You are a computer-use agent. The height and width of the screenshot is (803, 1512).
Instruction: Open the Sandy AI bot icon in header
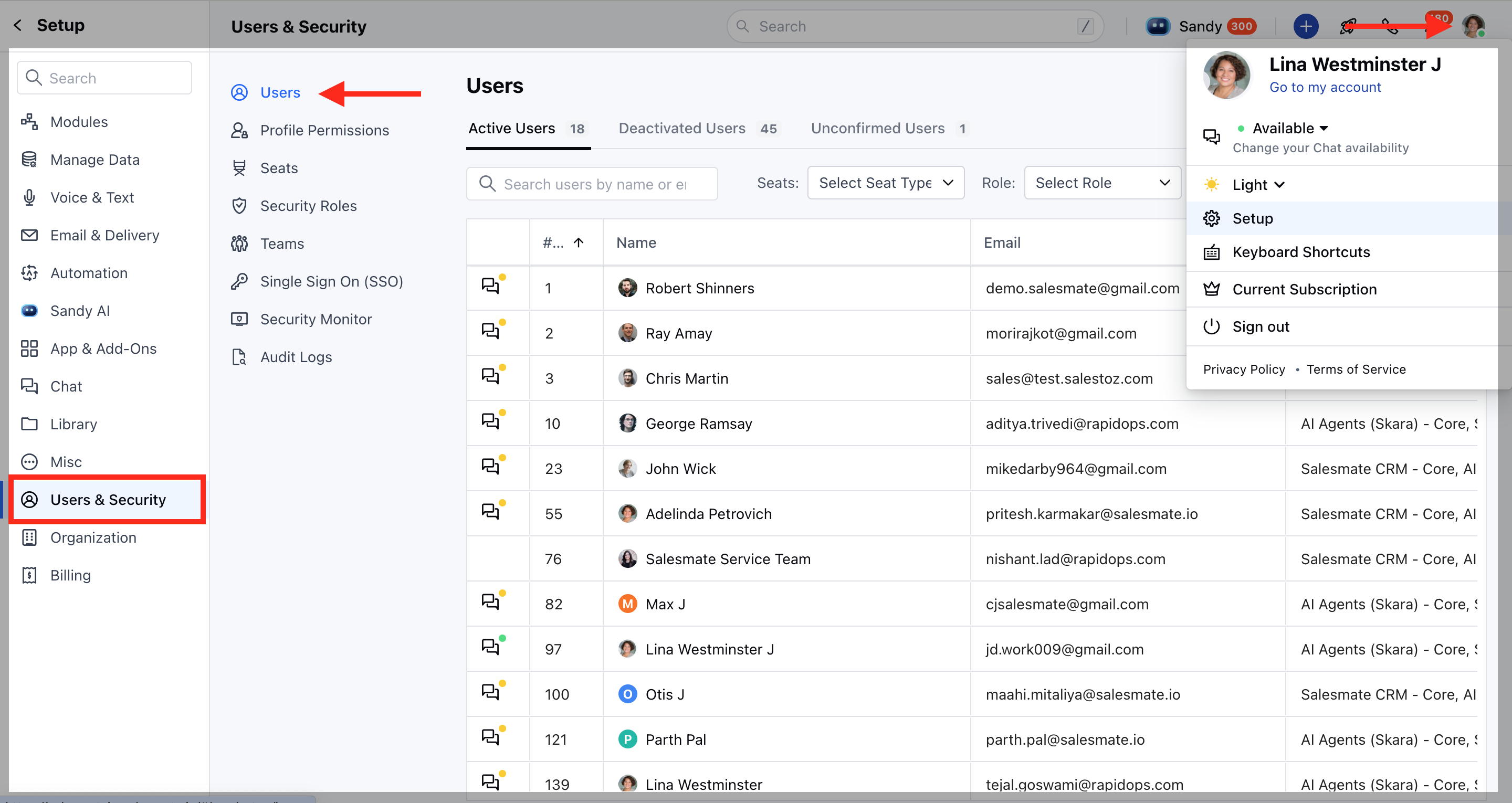(x=1158, y=26)
